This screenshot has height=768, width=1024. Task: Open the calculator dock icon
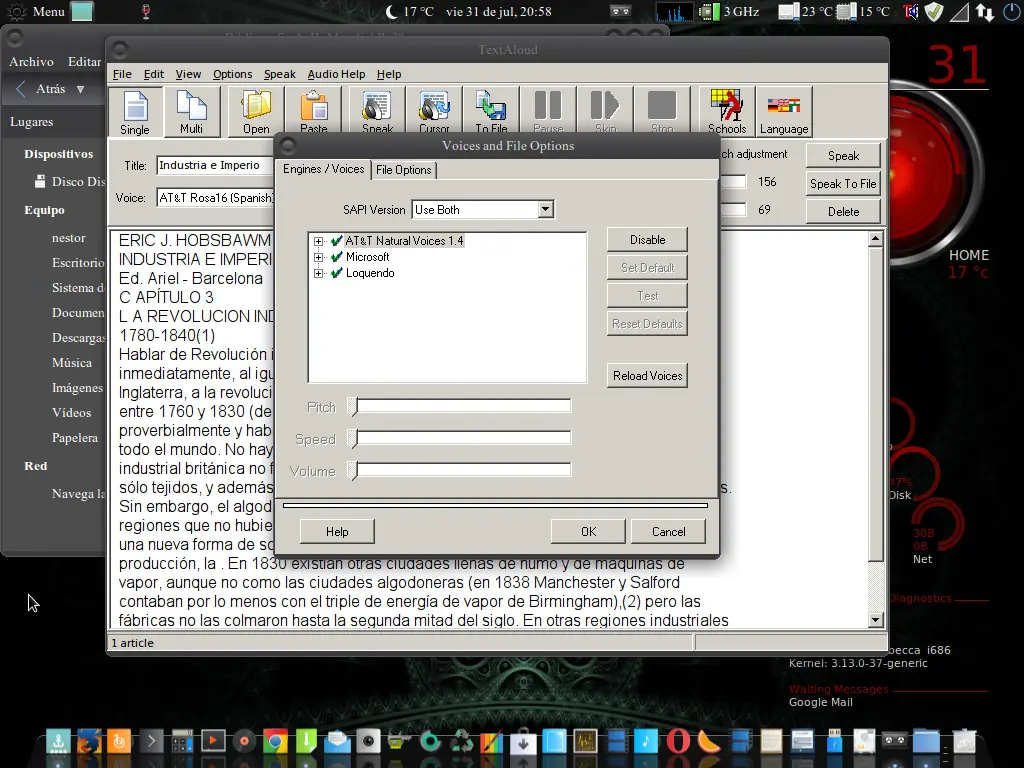coord(182,741)
